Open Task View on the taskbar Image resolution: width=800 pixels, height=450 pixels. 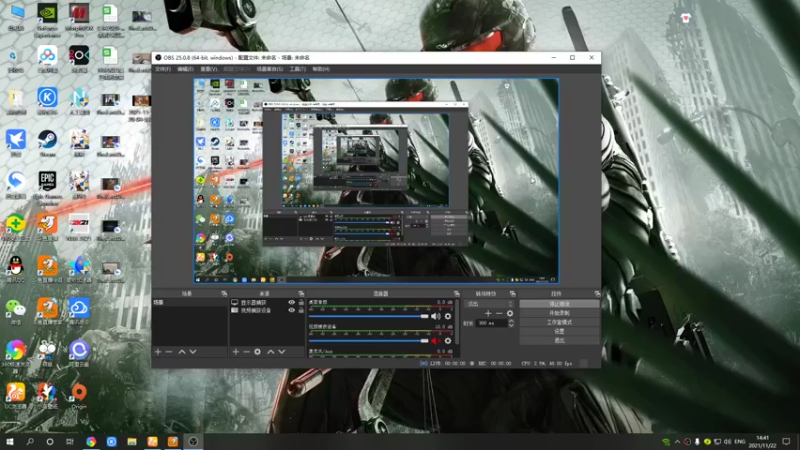pyautogui.click(x=70, y=442)
